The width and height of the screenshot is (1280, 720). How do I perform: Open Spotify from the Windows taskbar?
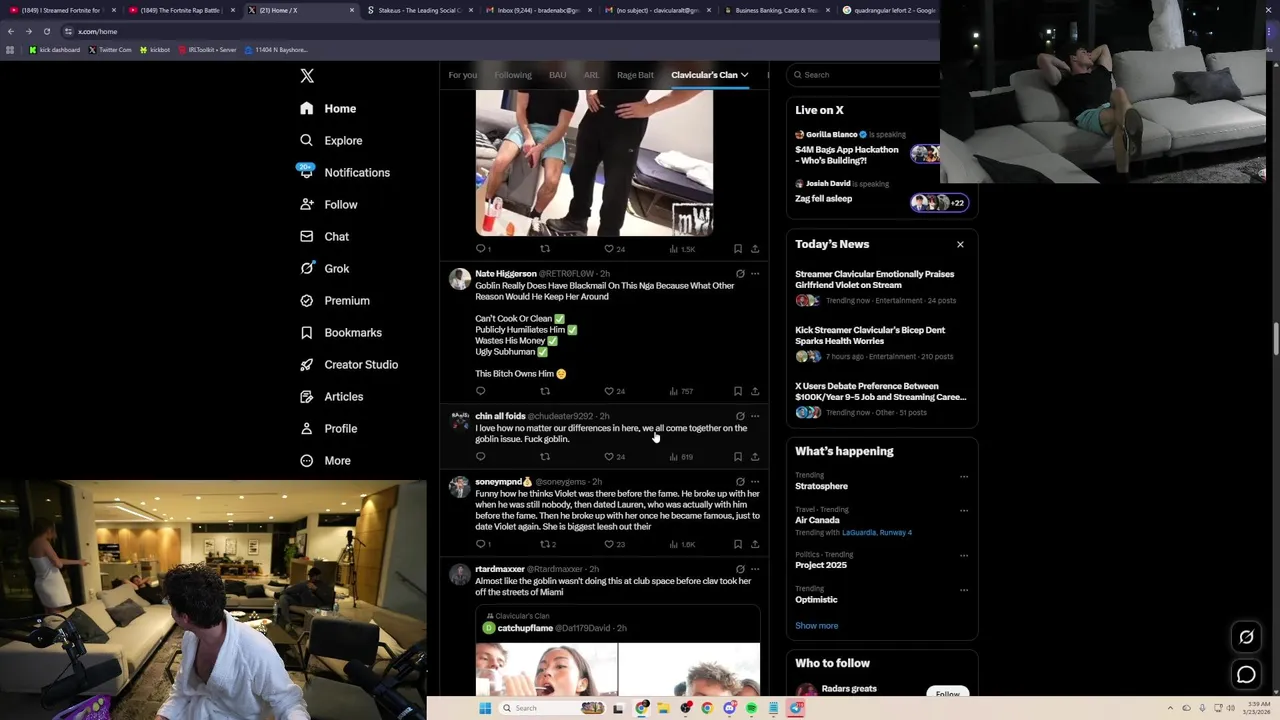(x=751, y=708)
